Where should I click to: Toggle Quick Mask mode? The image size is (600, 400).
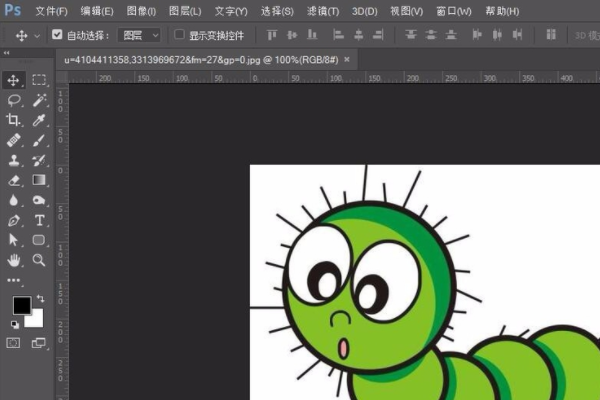point(13,343)
